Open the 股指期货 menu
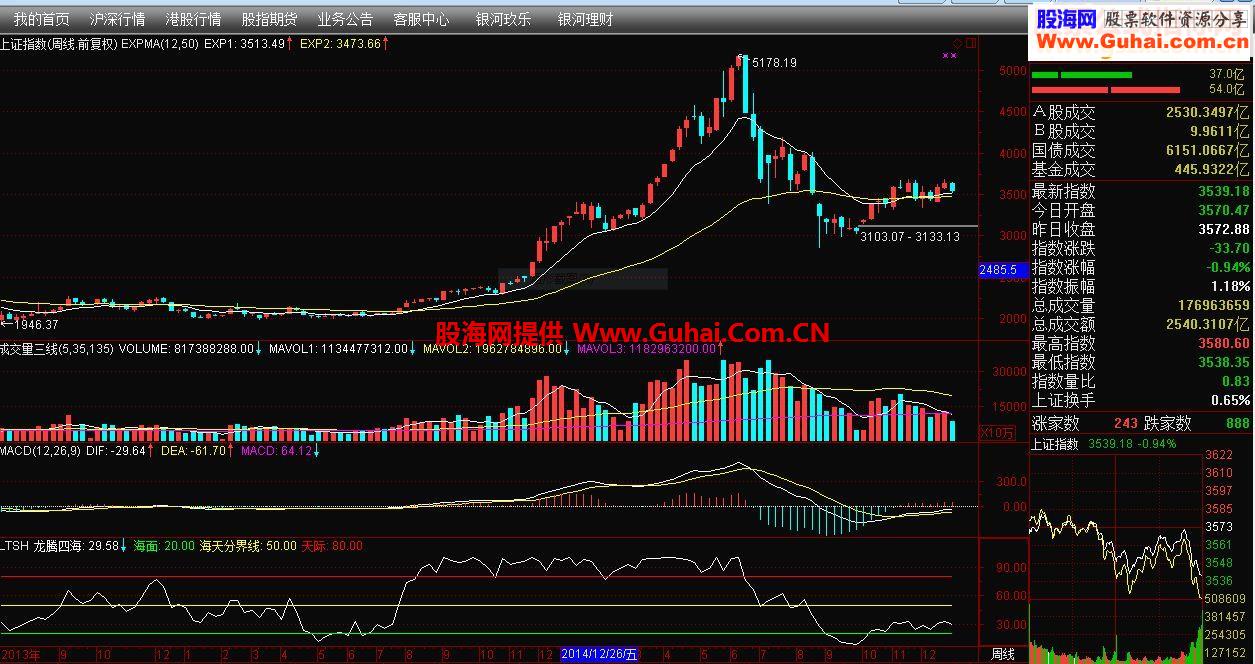Screen dimensions: 1255x664 [269, 19]
